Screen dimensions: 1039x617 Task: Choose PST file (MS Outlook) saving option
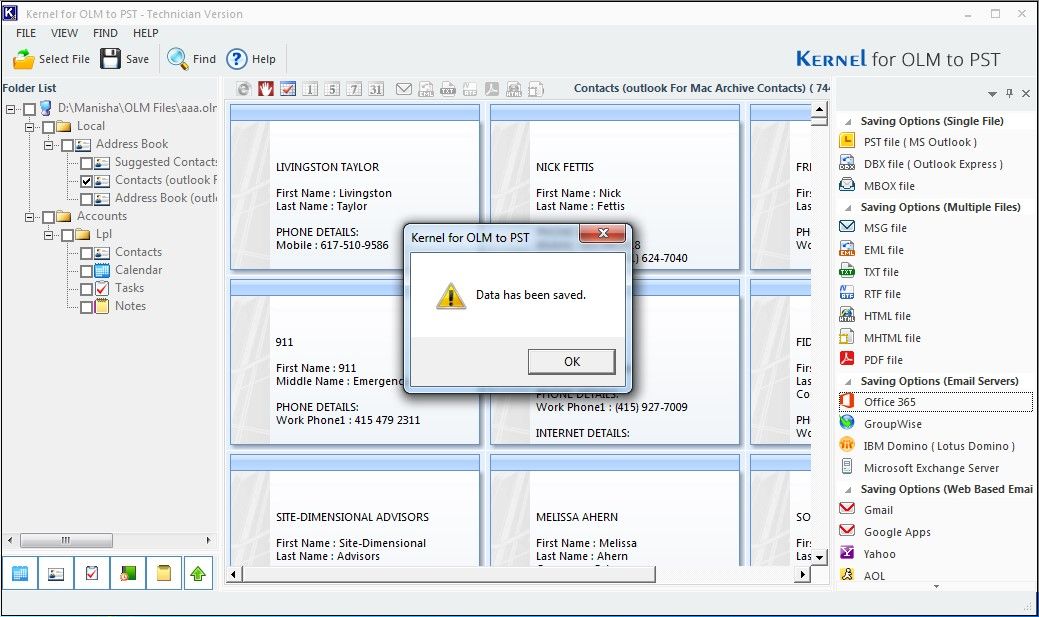click(x=920, y=142)
